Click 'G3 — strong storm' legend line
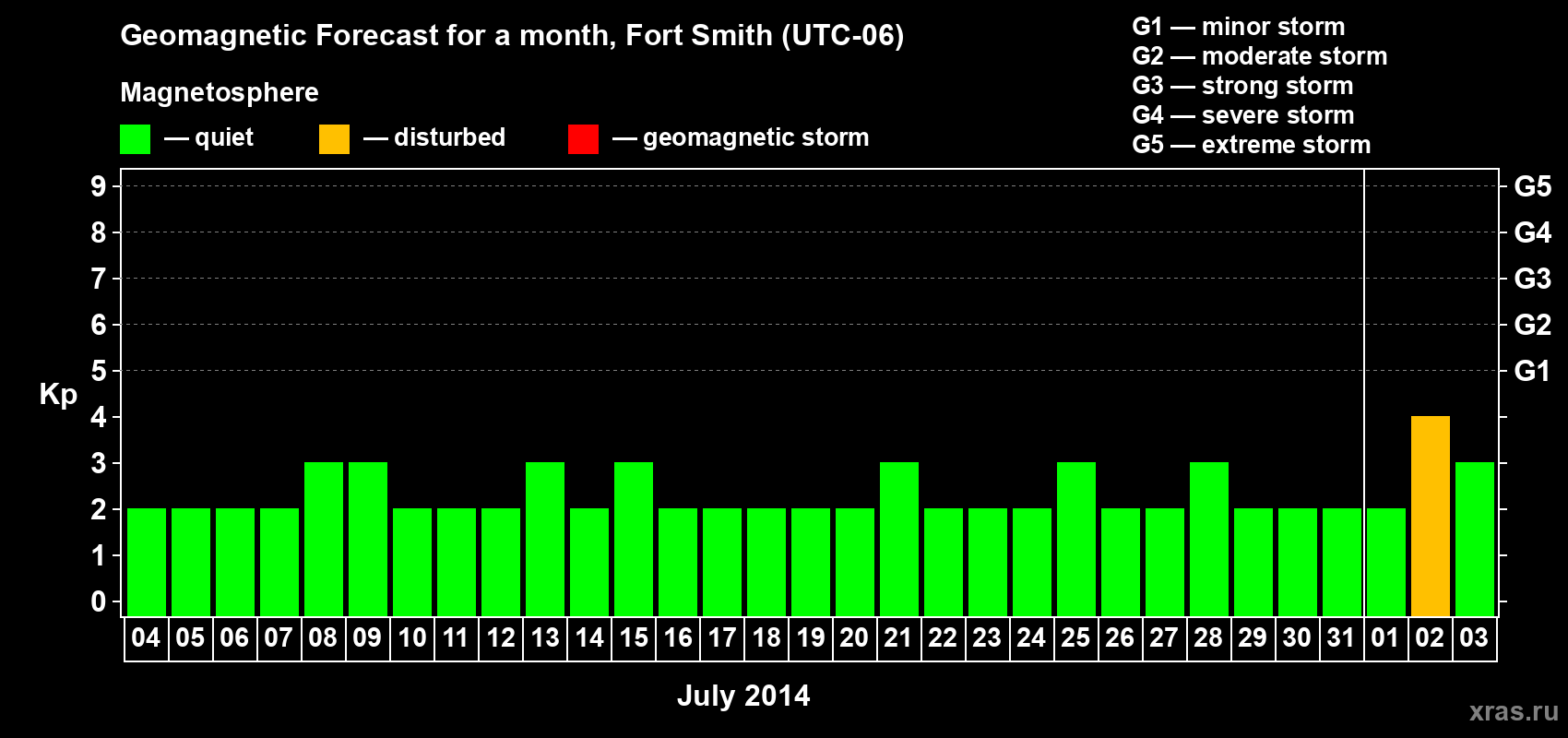Image resolution: width=1568 pixels, height=738 pixels. pyautogui.click(x=1242, y=86)
